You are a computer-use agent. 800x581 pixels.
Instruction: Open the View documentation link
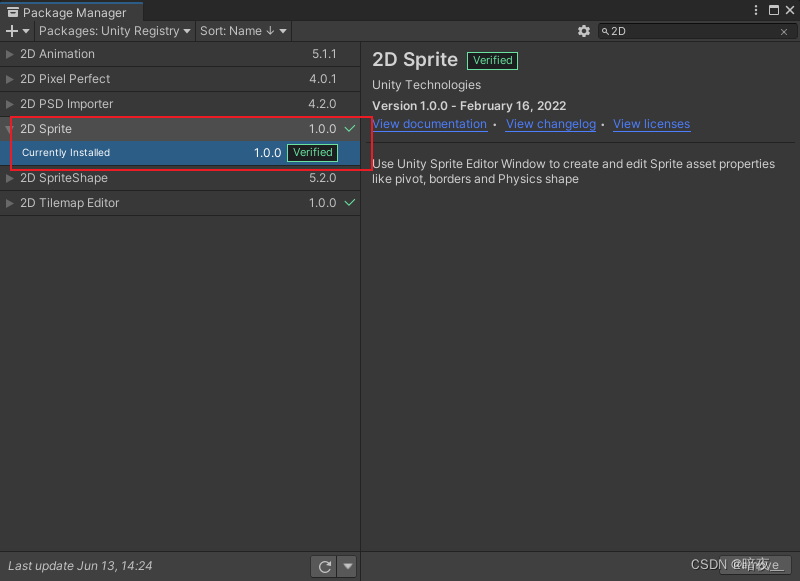[x=430, y=124]
